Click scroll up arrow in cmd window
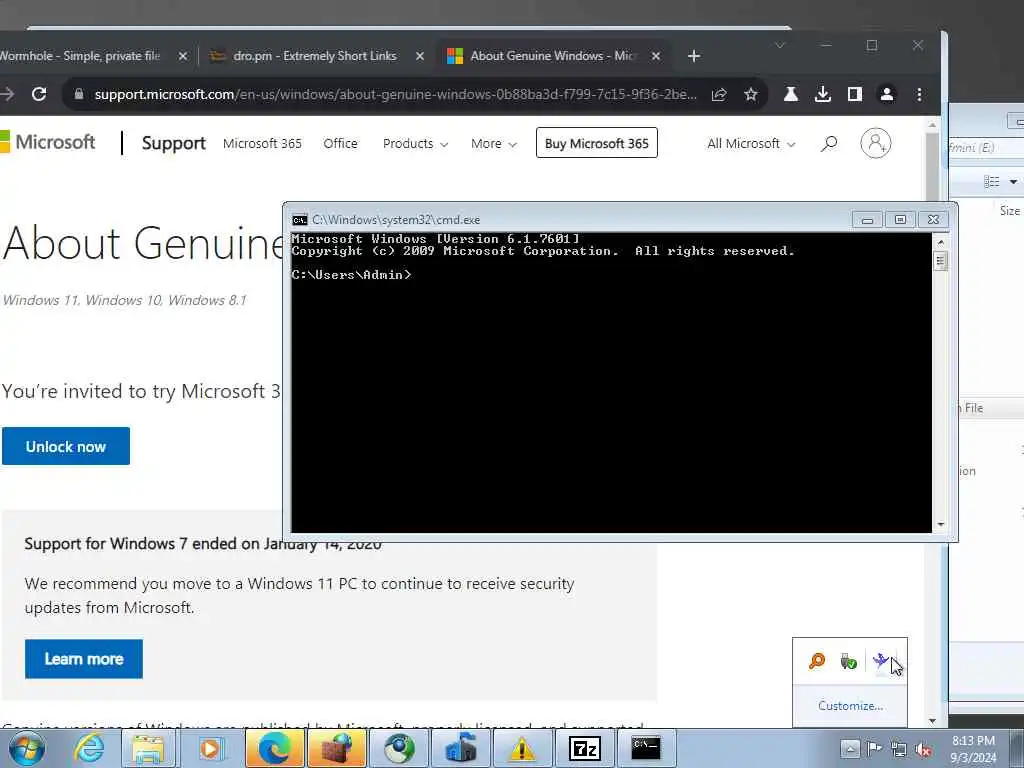This screenshot has height=768, width=1024. [940, 242]
